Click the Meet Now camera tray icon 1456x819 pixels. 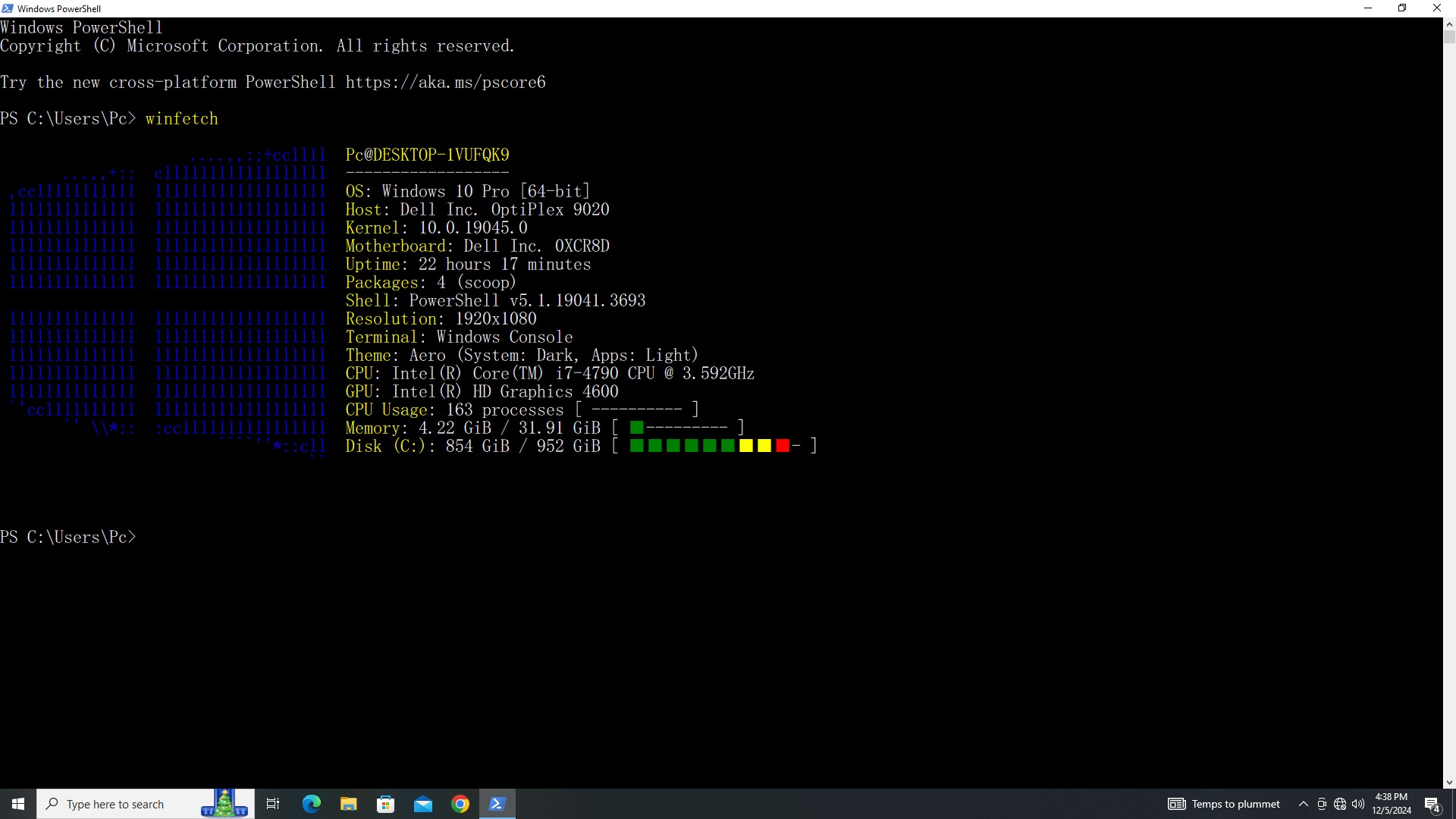coord(1322,804)
